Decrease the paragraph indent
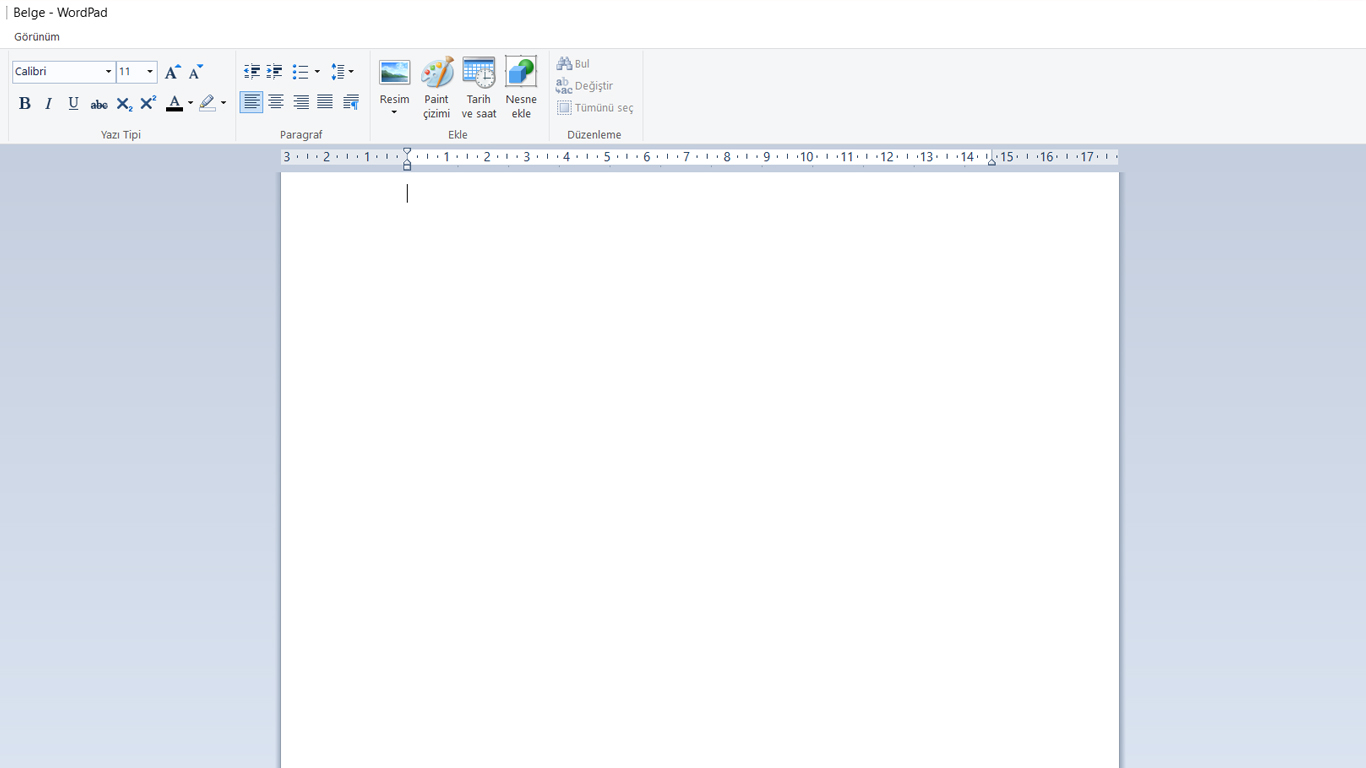The image size is (1366, 768). pos(252,71)
